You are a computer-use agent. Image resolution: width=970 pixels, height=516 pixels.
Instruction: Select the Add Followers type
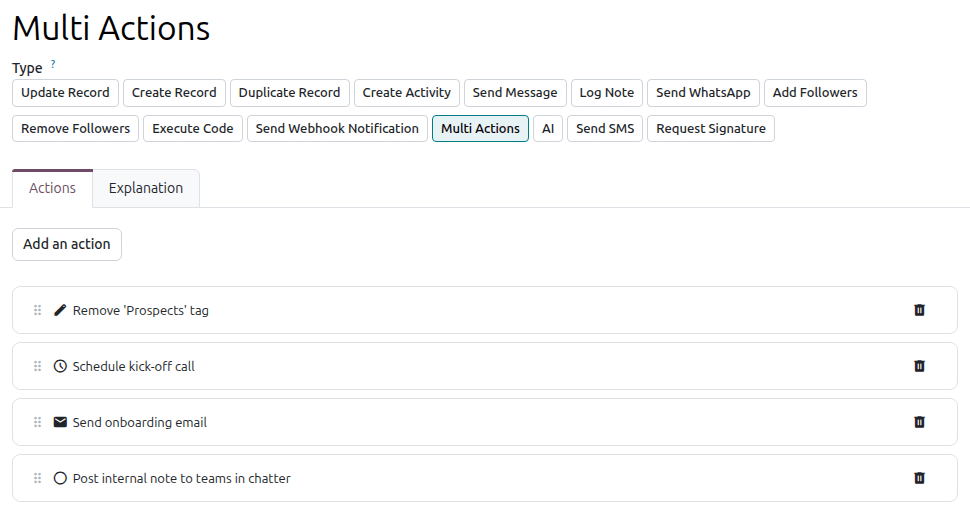pos(815,93)
